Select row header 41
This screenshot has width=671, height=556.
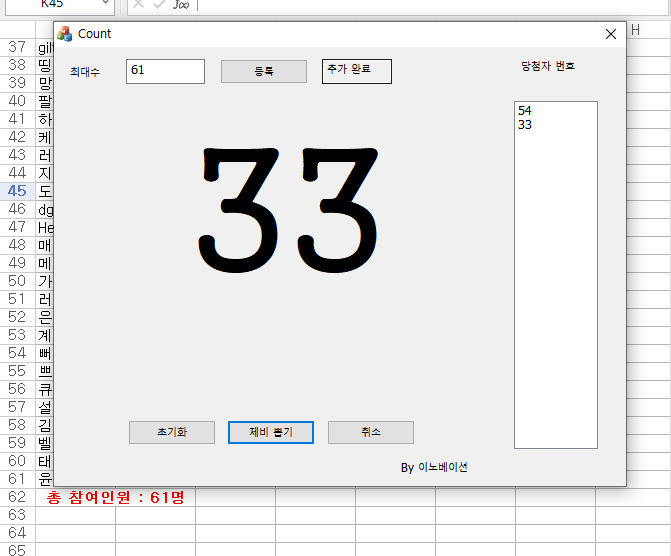point(17,119)
